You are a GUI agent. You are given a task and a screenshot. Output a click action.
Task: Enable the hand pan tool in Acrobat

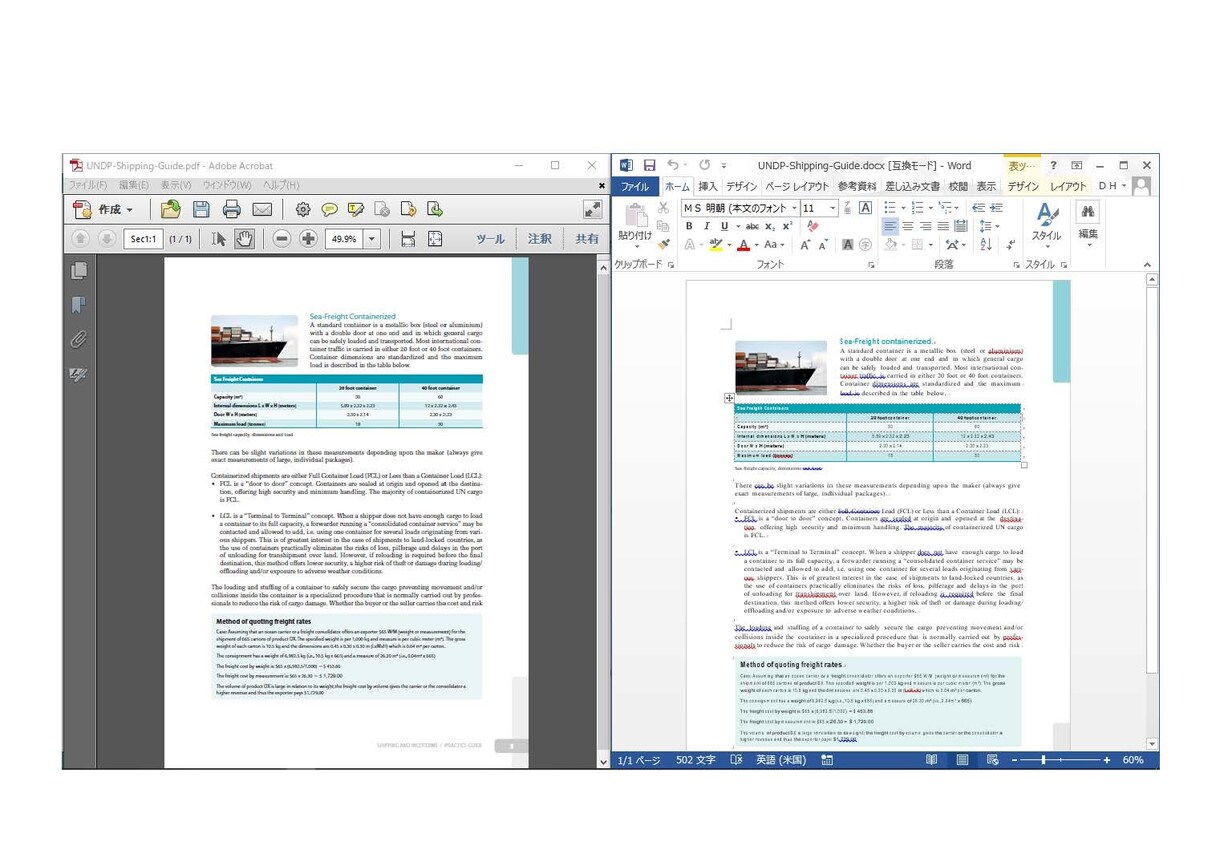pos(244,239)
